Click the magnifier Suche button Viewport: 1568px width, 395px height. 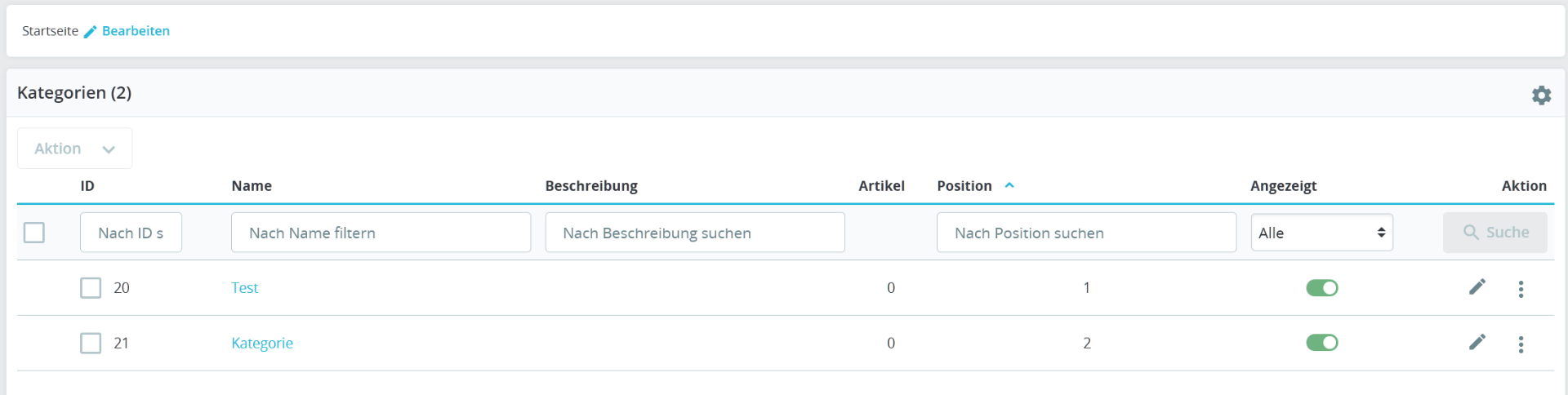point(1494,233)
